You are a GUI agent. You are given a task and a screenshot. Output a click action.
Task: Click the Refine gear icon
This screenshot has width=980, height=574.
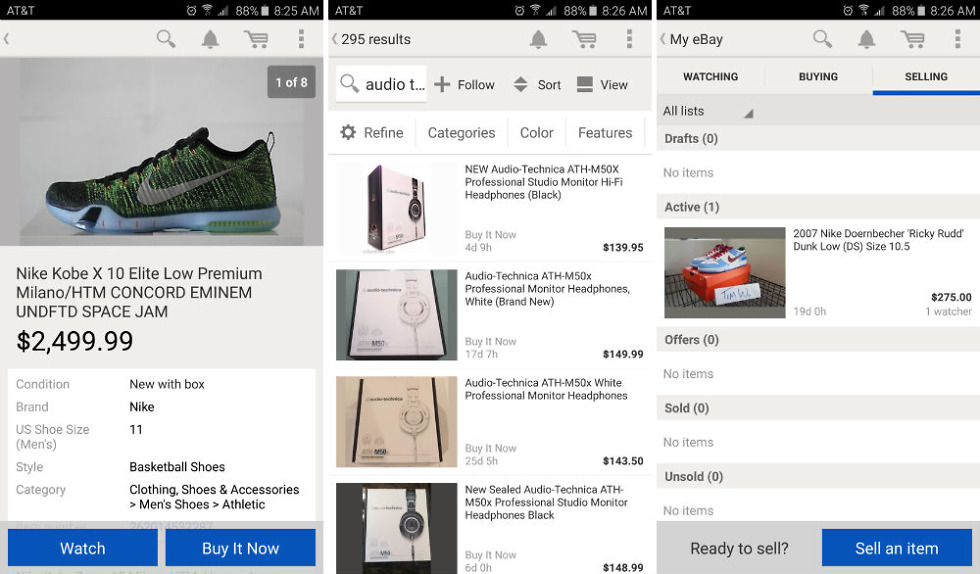(x=348, y=133)
